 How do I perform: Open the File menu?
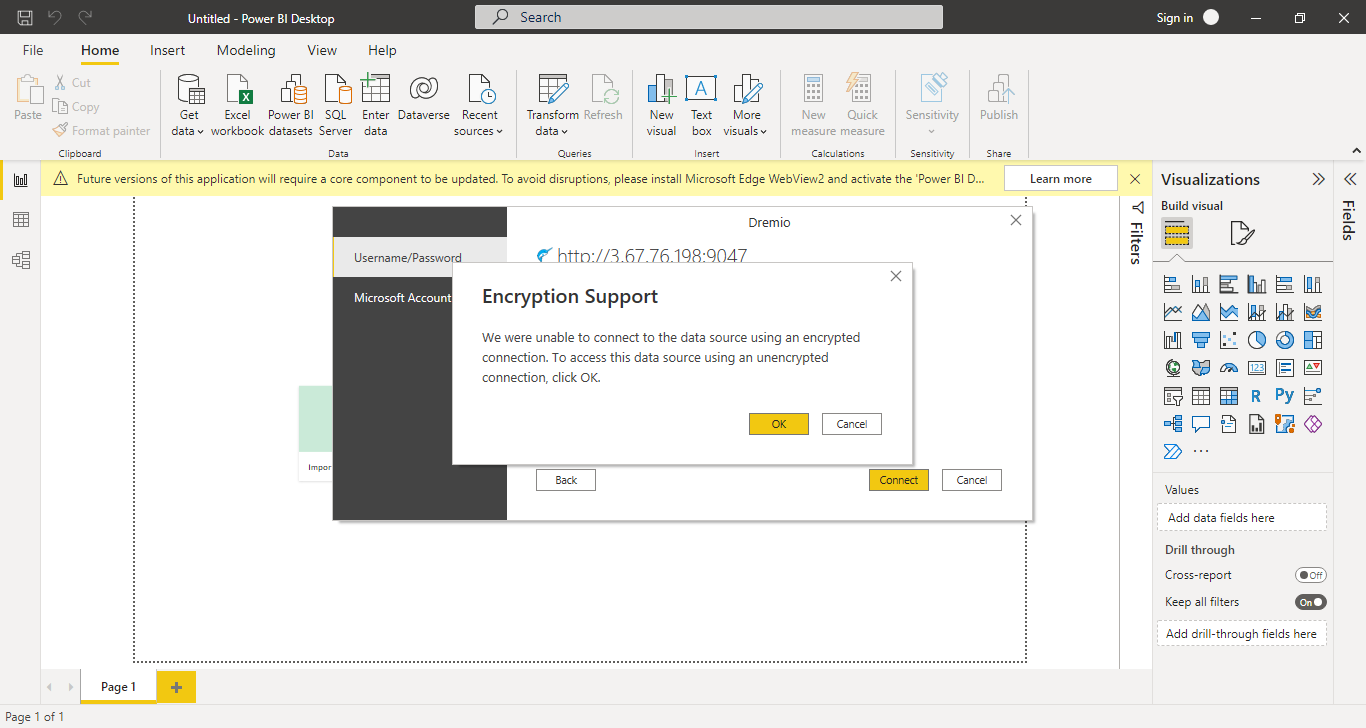coord(33,50)
